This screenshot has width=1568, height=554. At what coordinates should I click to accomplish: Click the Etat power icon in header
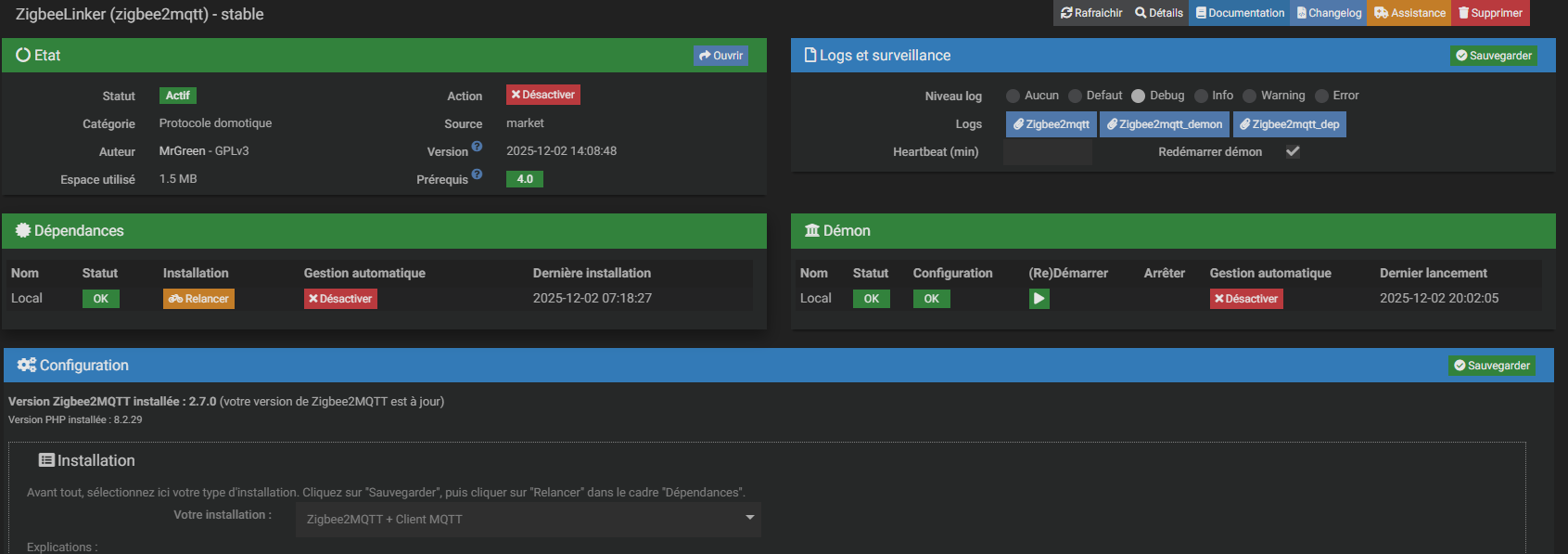[23, 55]
